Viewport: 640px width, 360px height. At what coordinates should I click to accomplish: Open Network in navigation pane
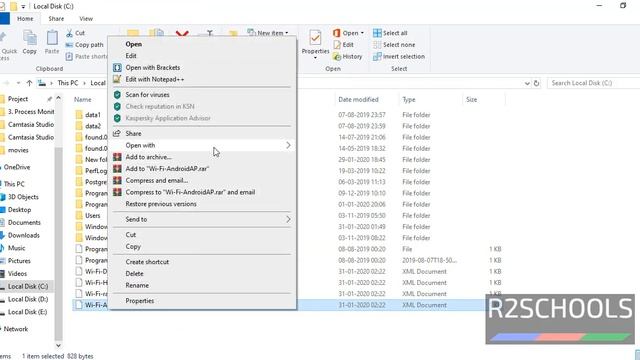[x=16, y=329]
